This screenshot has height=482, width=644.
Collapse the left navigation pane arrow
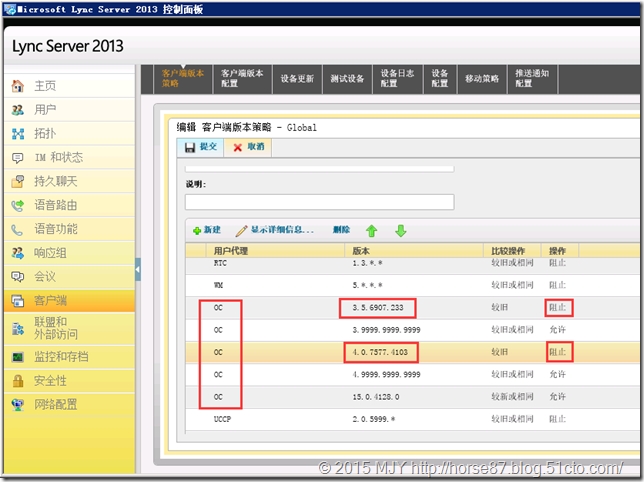138,269
